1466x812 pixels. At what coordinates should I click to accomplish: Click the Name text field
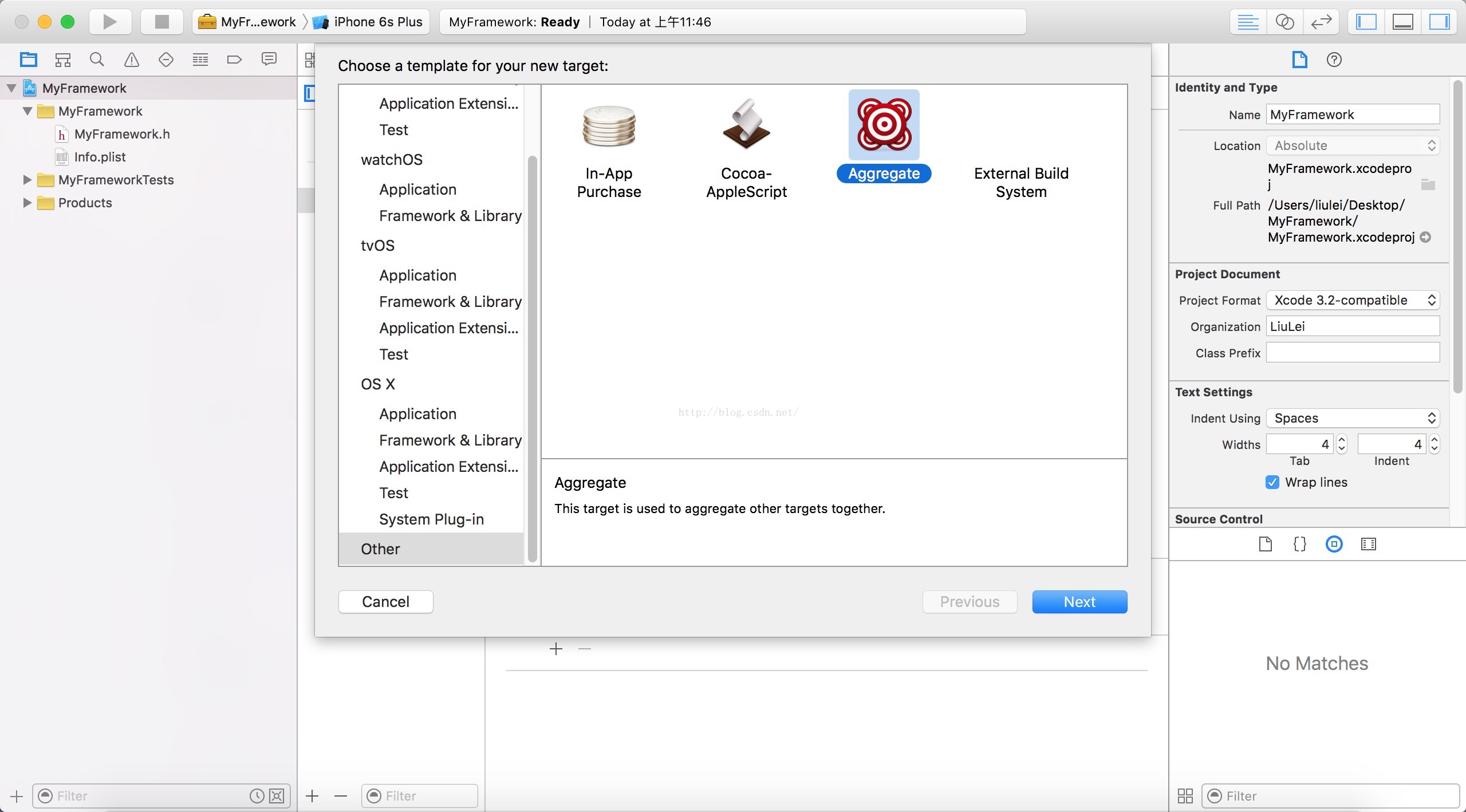tap(1353, 115)
